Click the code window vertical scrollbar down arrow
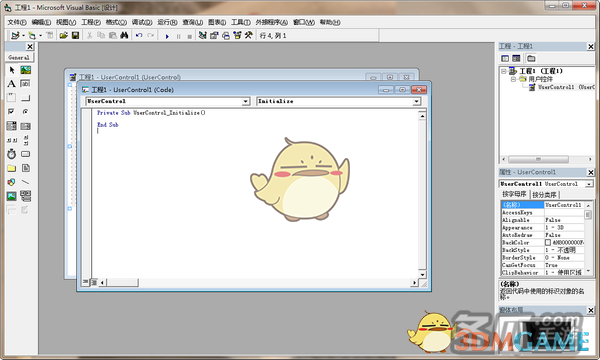The width and height of the screenshot is (600, 360). (422, 274)
